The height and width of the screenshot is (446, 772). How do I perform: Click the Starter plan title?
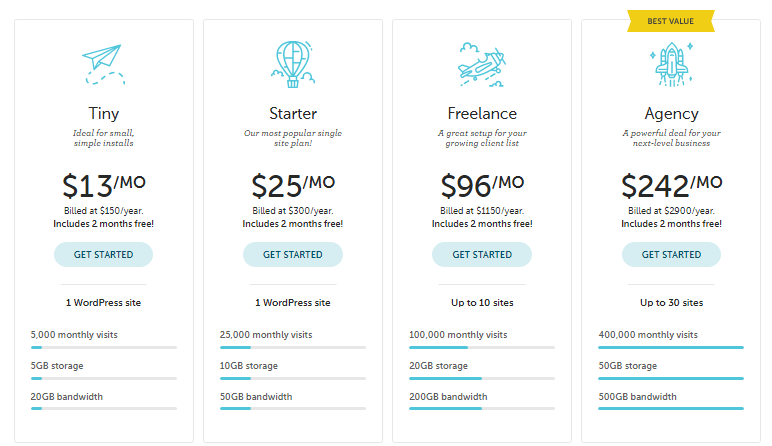[292, 113]
